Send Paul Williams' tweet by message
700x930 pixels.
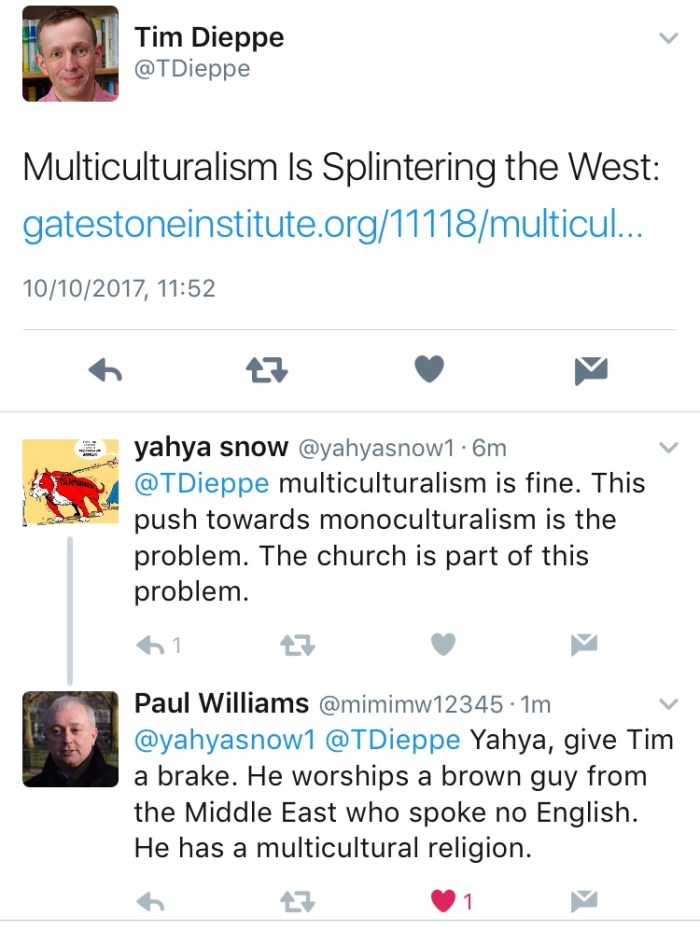(x=584, y=902)
